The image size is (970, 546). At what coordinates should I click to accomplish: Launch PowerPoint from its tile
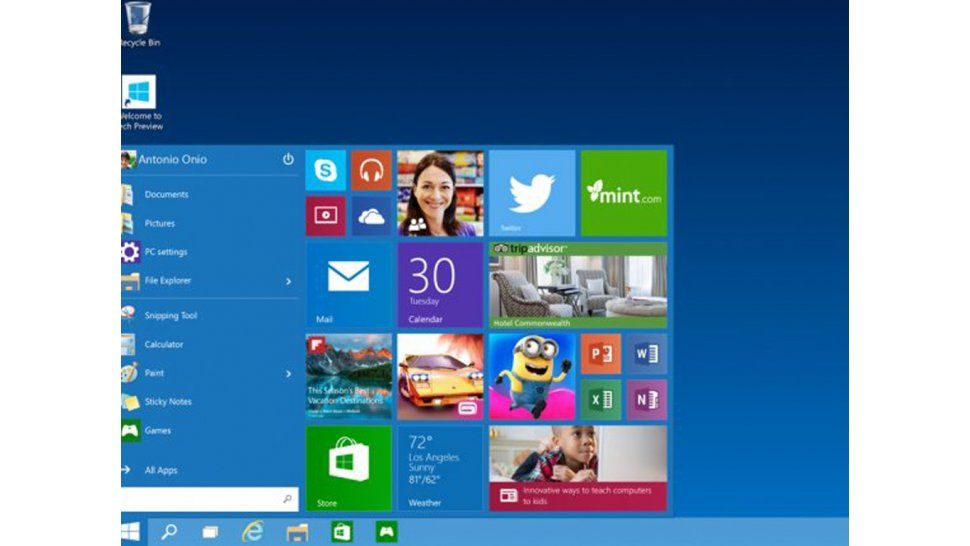tap(601, 354)
